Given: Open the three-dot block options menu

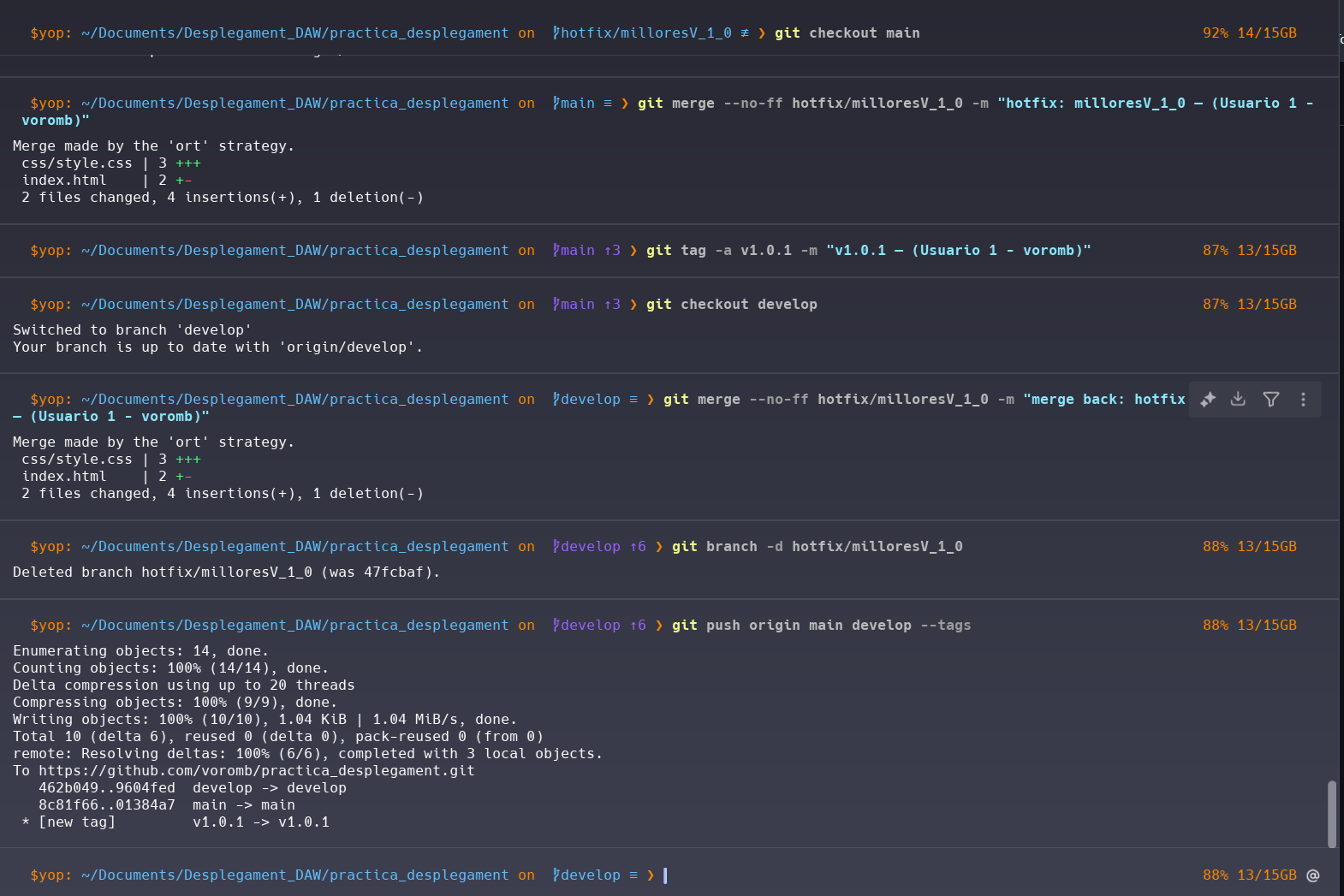Looking at the screenshot, I should (x=1303, y=400).
